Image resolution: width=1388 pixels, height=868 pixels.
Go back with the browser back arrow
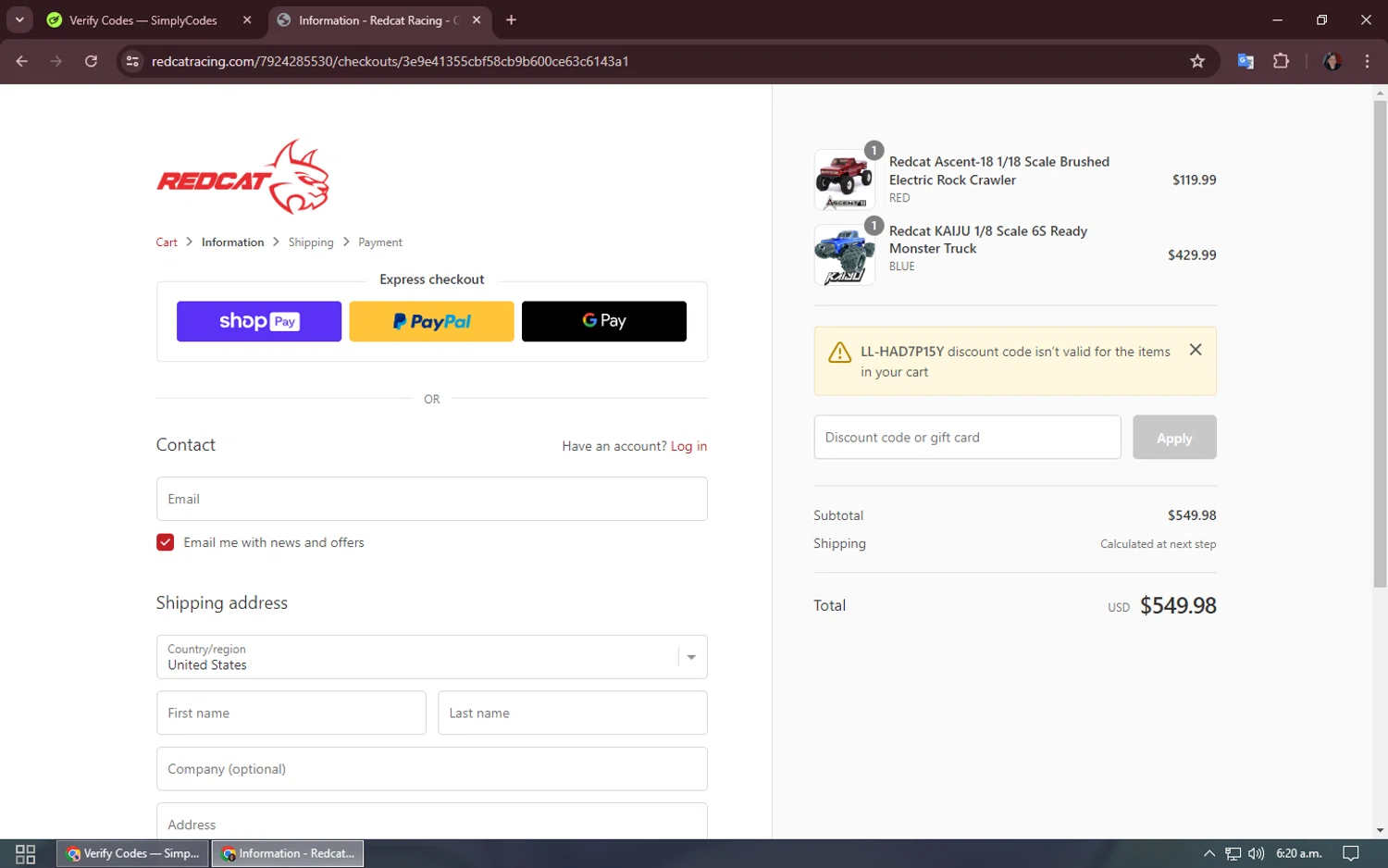(22, 61)
